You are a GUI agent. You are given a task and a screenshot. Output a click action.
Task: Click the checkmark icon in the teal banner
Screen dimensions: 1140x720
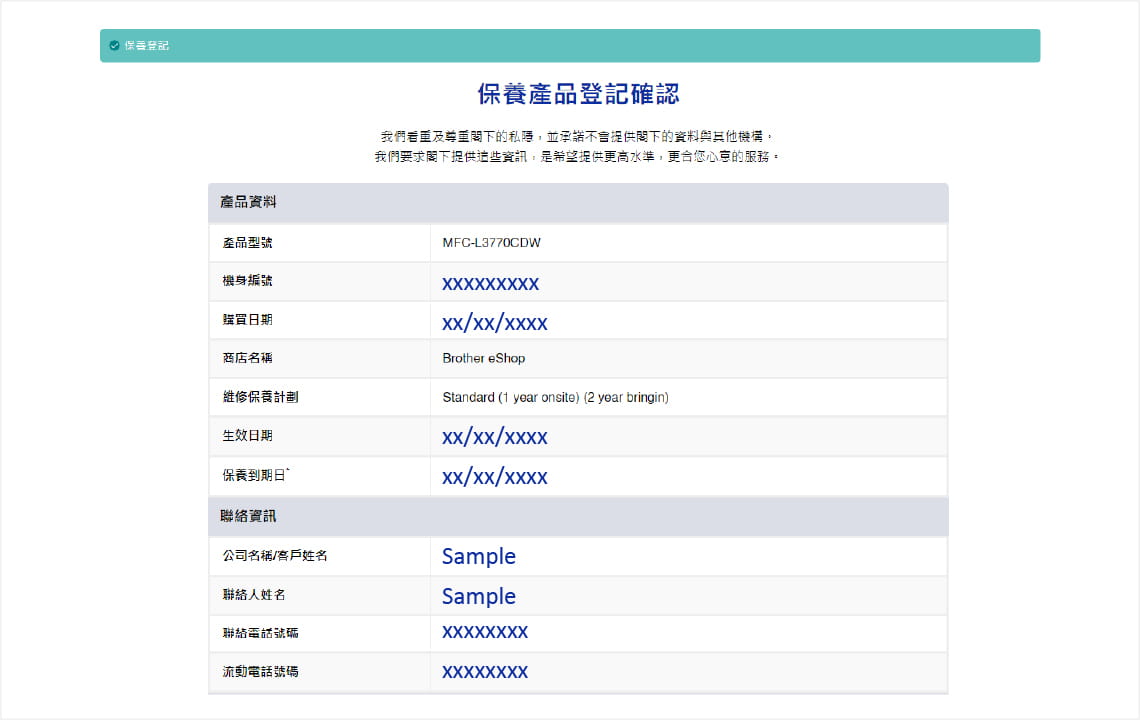[x=114, y=46]
